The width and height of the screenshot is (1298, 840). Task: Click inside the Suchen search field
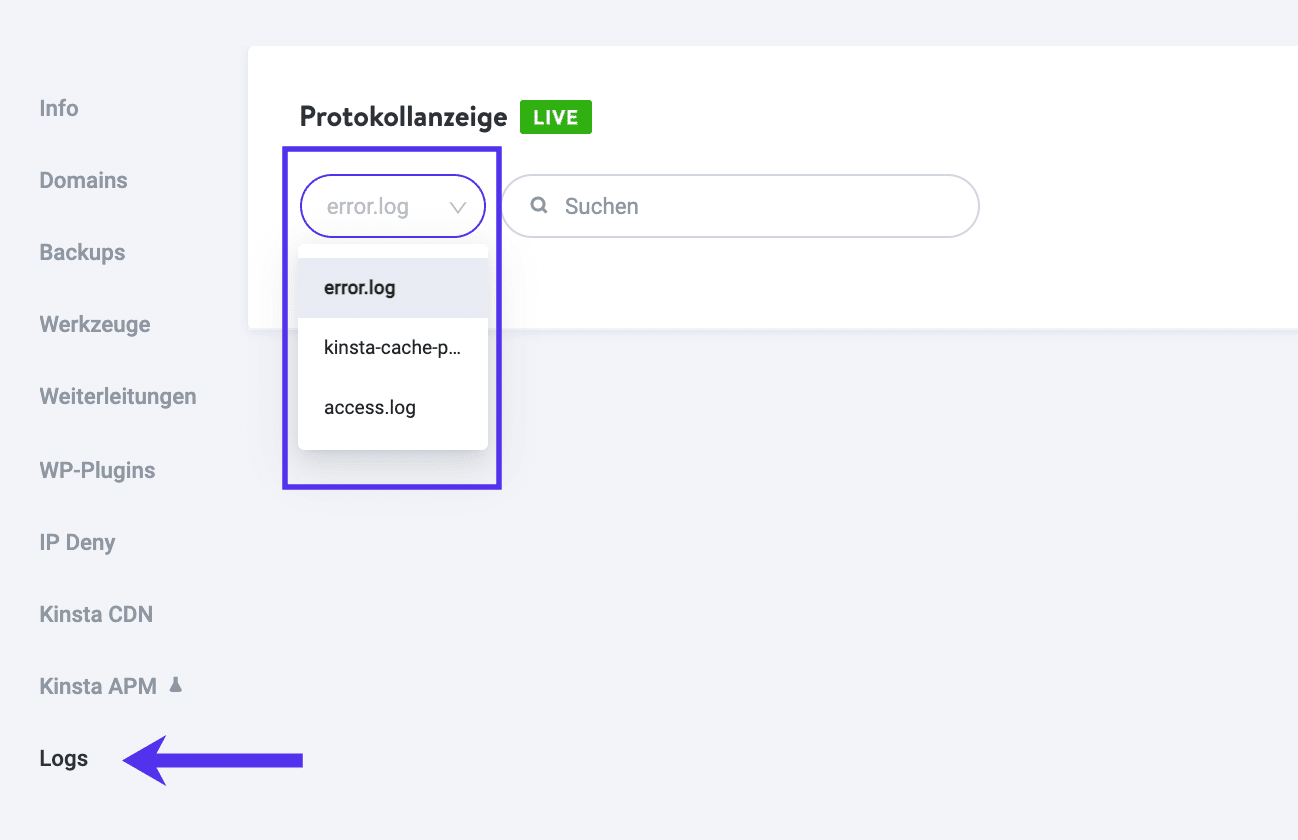[x=740, y=206]
